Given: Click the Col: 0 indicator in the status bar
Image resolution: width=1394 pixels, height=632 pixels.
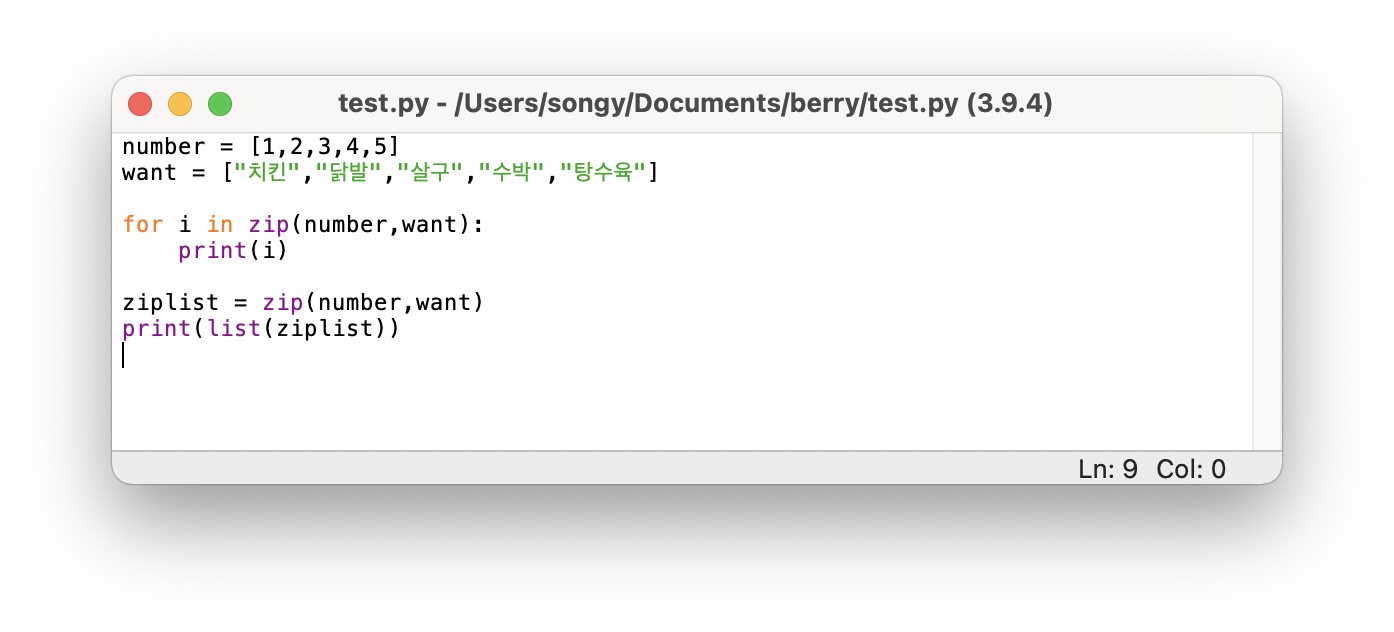Looking at the screenshot, I should [x=1190, y=468].
